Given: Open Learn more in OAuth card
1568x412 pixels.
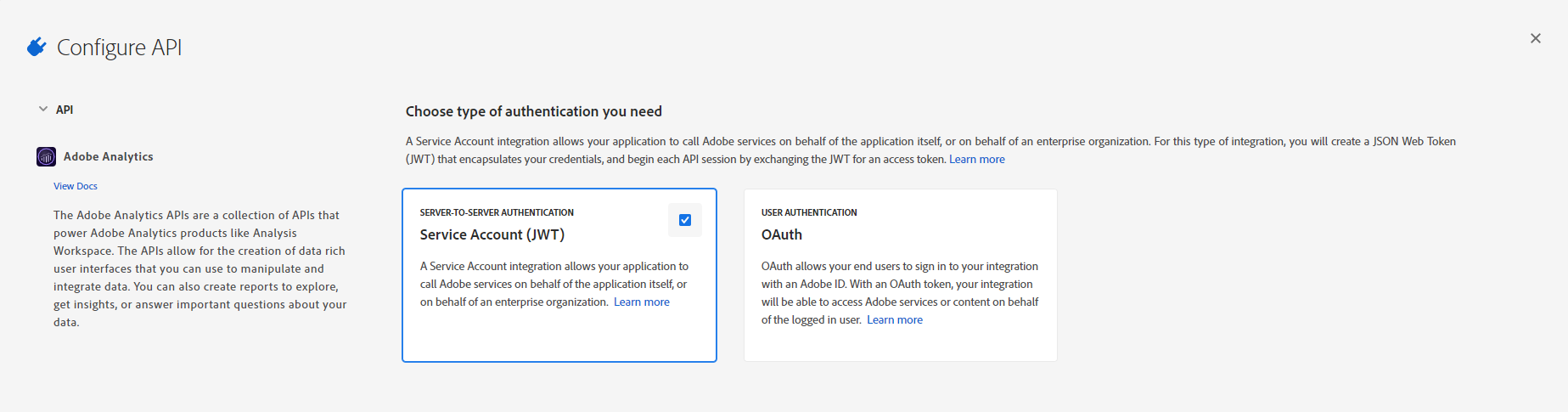Looking at the screenshot, I should point(895,319).
